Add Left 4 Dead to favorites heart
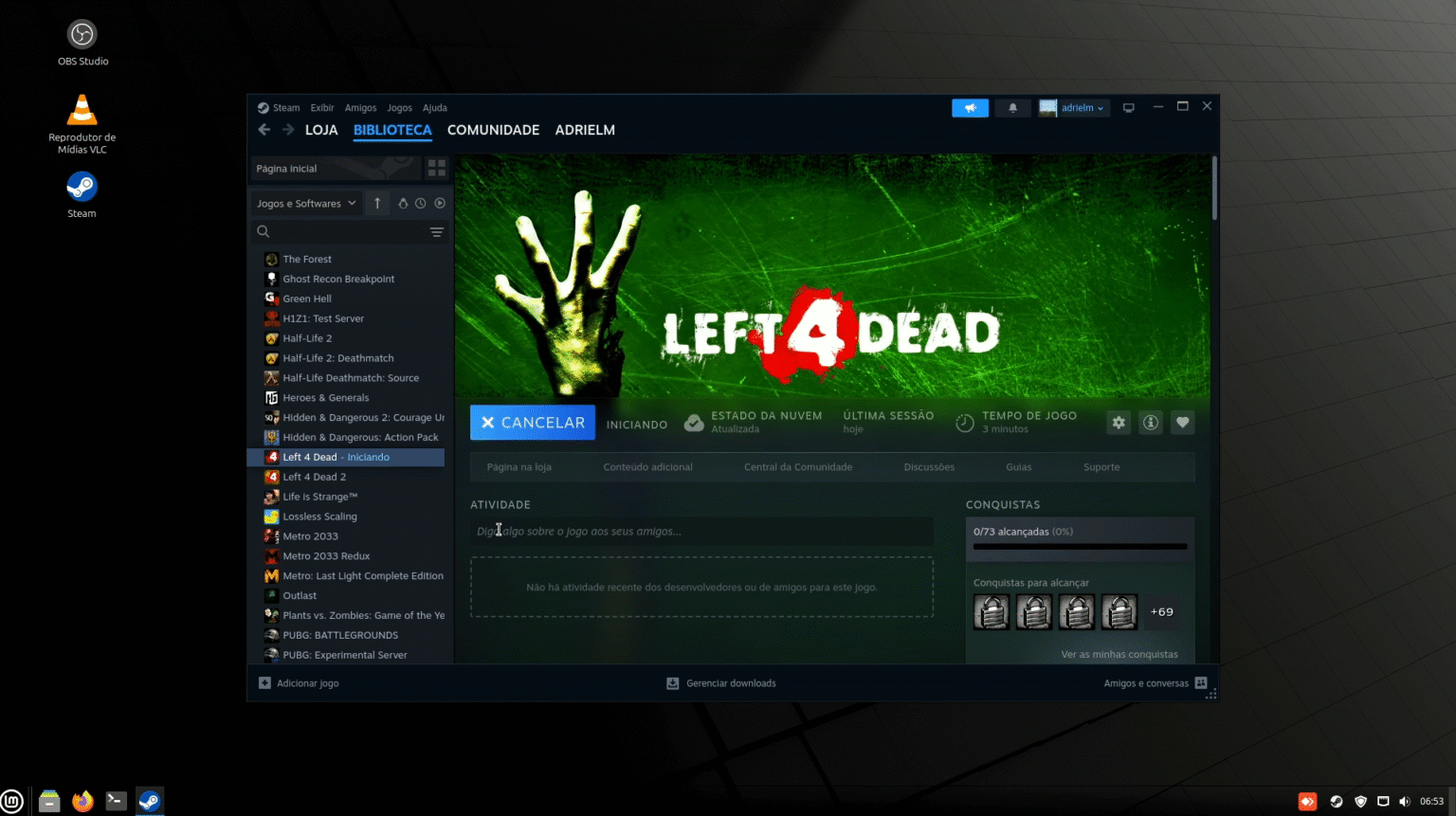Image resolution: width=1456 pixels, height=816 pixels. 1182,423
